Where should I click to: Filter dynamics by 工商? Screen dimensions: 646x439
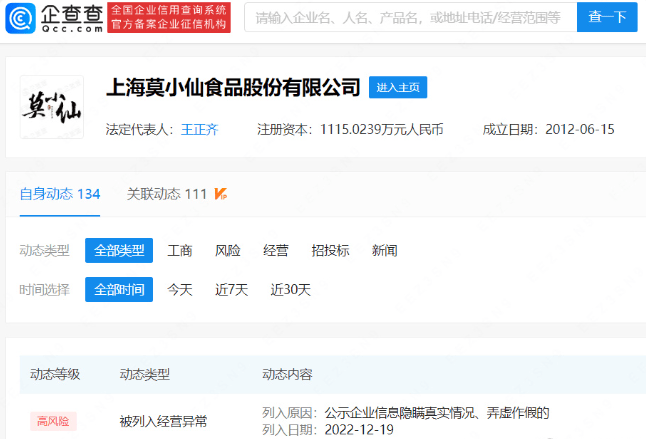point(180,250)
